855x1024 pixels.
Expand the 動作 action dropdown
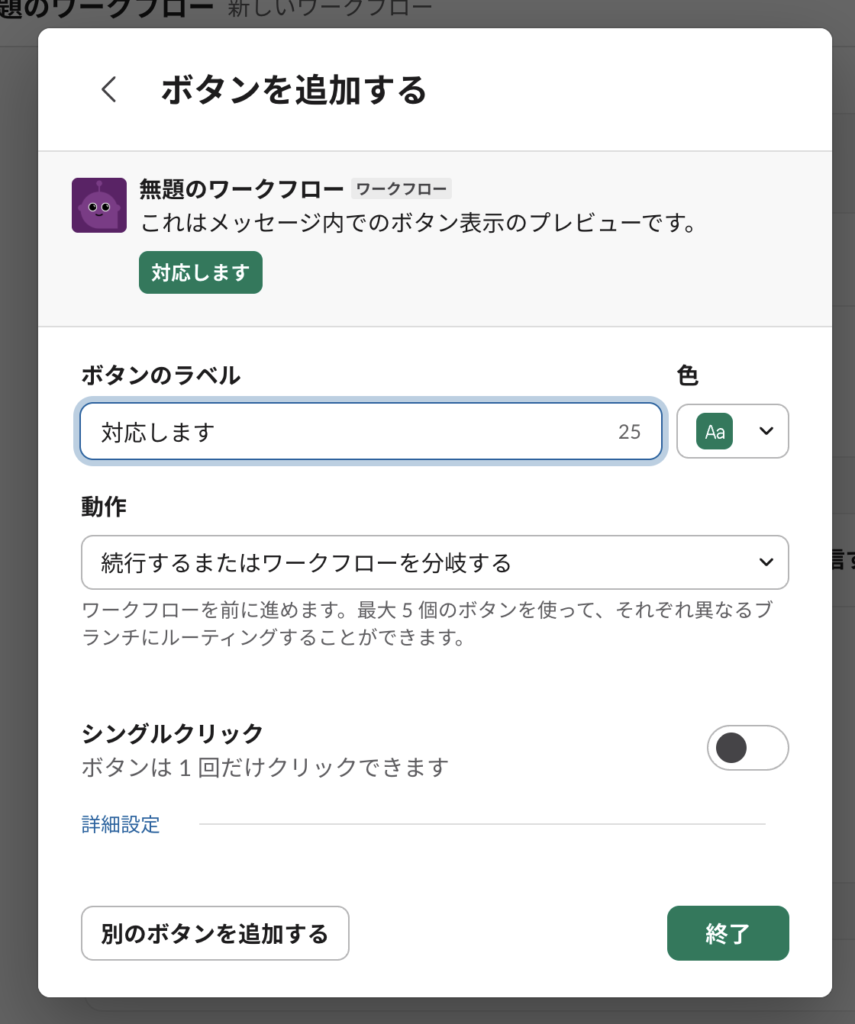click(x=434, y=563)
